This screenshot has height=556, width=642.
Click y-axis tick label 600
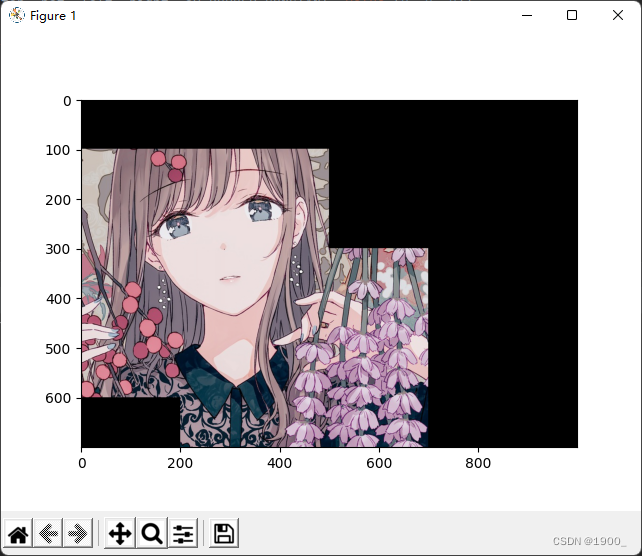[x=58, y=398]
